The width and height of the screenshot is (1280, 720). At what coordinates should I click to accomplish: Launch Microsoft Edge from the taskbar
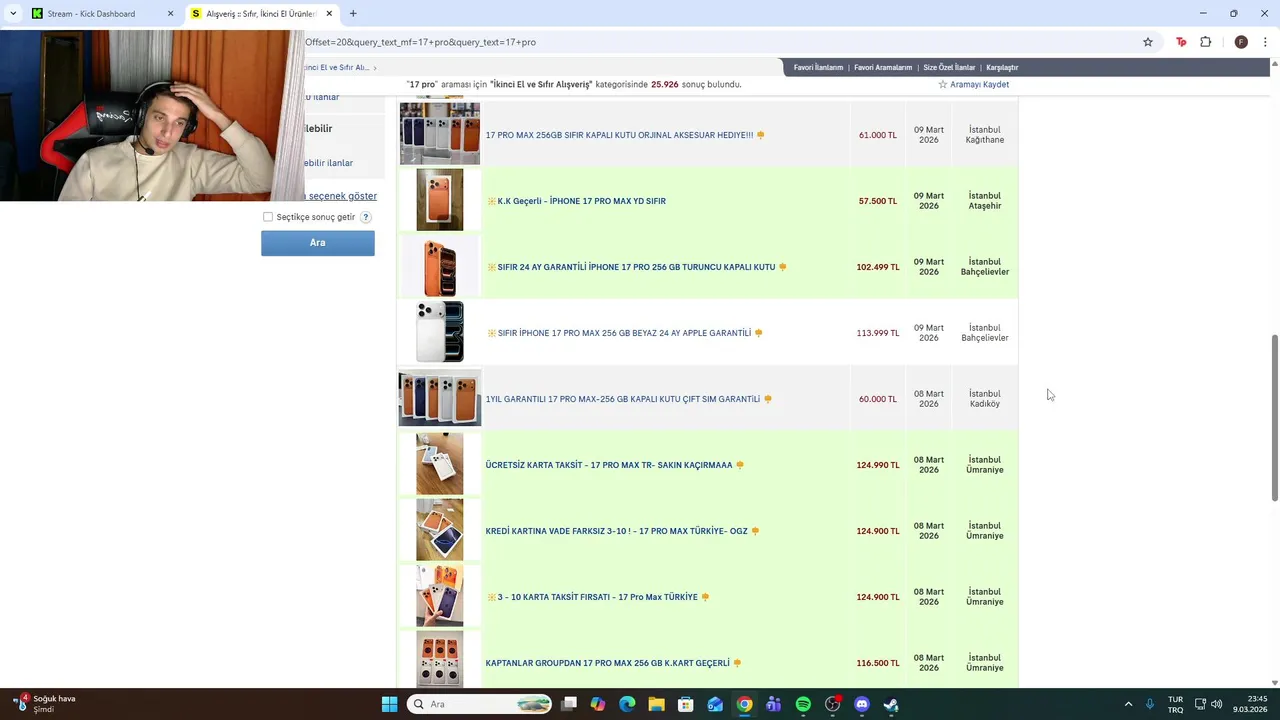click(x=627, y=704)
